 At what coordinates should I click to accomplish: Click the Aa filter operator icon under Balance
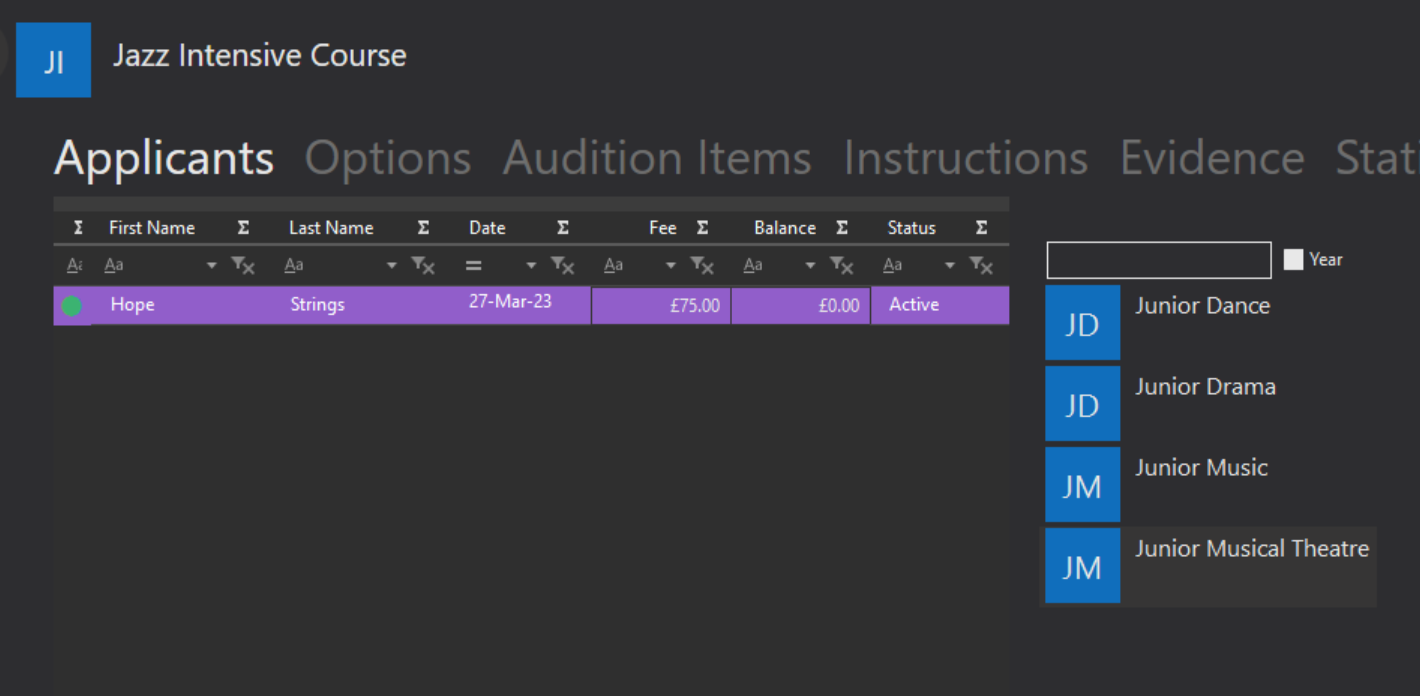753,265
